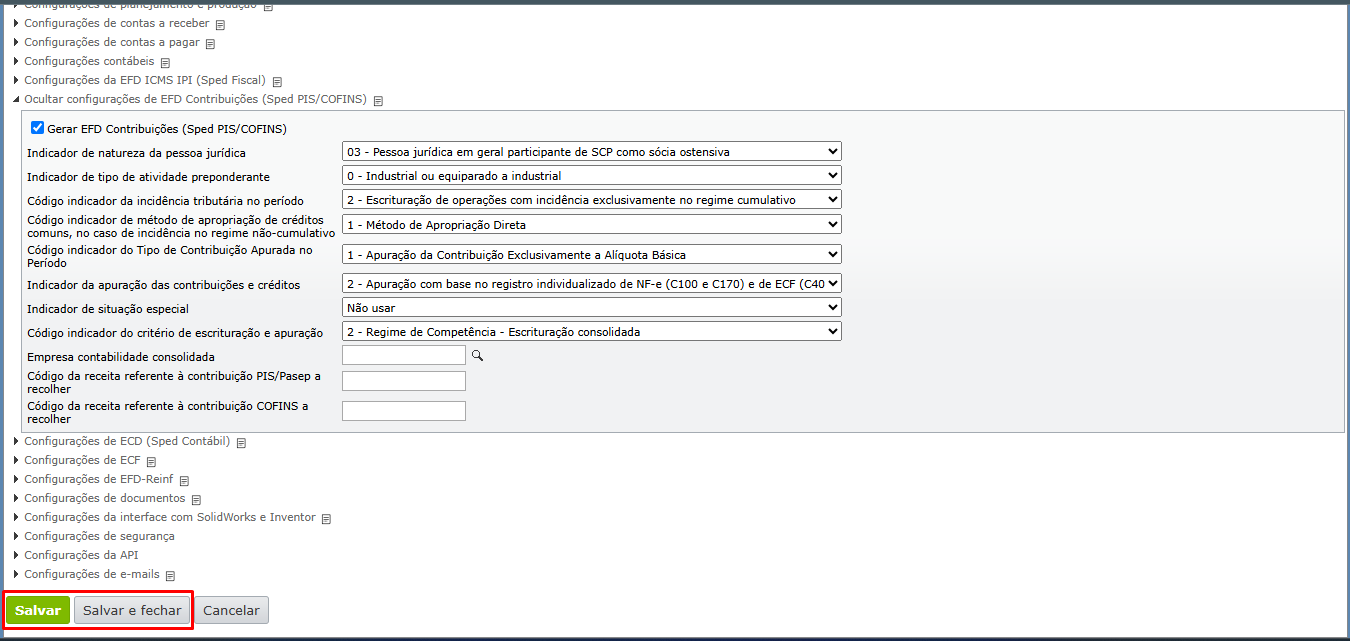The width and height of the screenshot is (1350, 641).
Task: Click the Cancelar button
Action: pyautogui.click(x=231, y=610)
